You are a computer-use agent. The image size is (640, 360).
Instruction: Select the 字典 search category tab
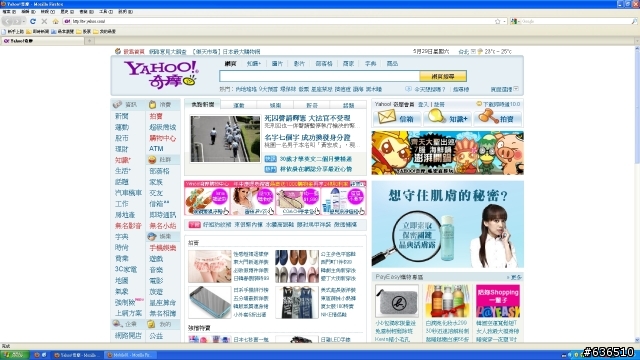point(370,64)
